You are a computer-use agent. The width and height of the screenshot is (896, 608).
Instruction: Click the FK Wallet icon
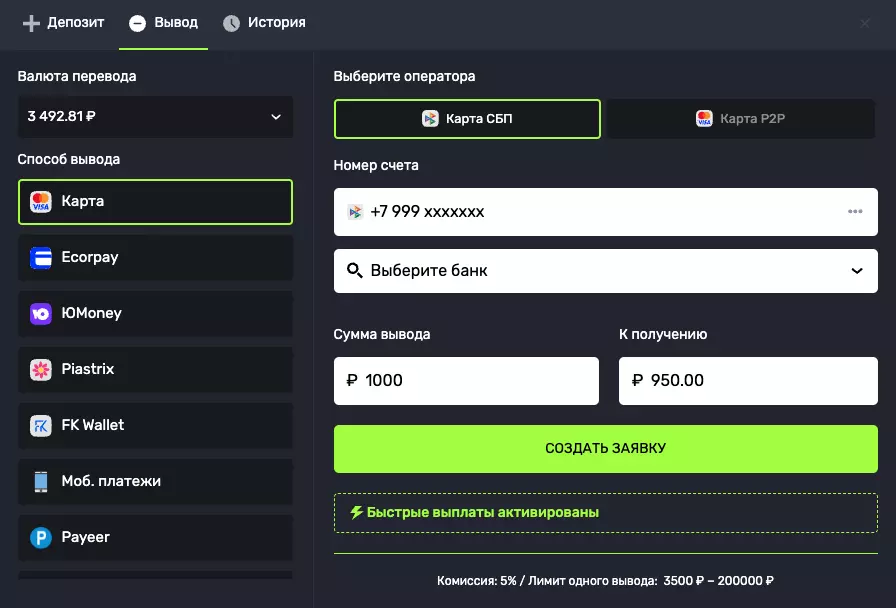pyautogui.click(x=40, y=425)
